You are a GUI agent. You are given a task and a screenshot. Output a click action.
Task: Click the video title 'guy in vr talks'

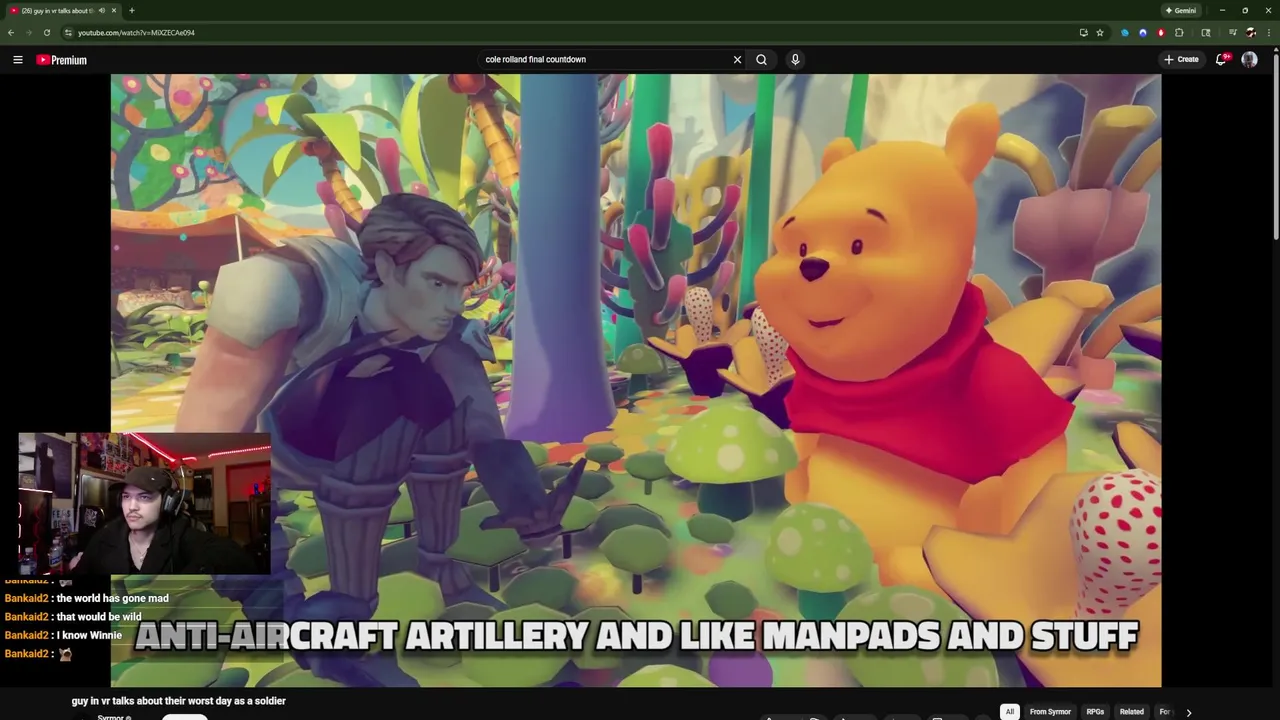click(x=179, y=701)
